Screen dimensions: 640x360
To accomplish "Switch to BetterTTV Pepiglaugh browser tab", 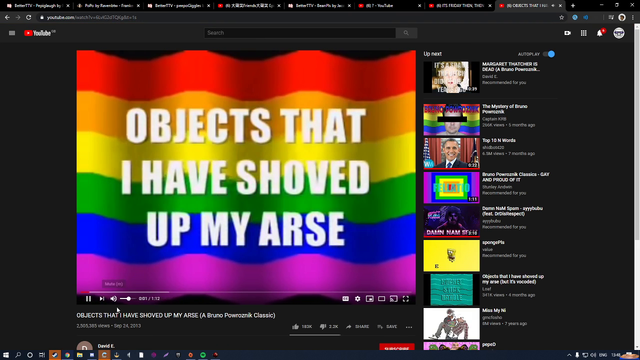I will (37, 6).
